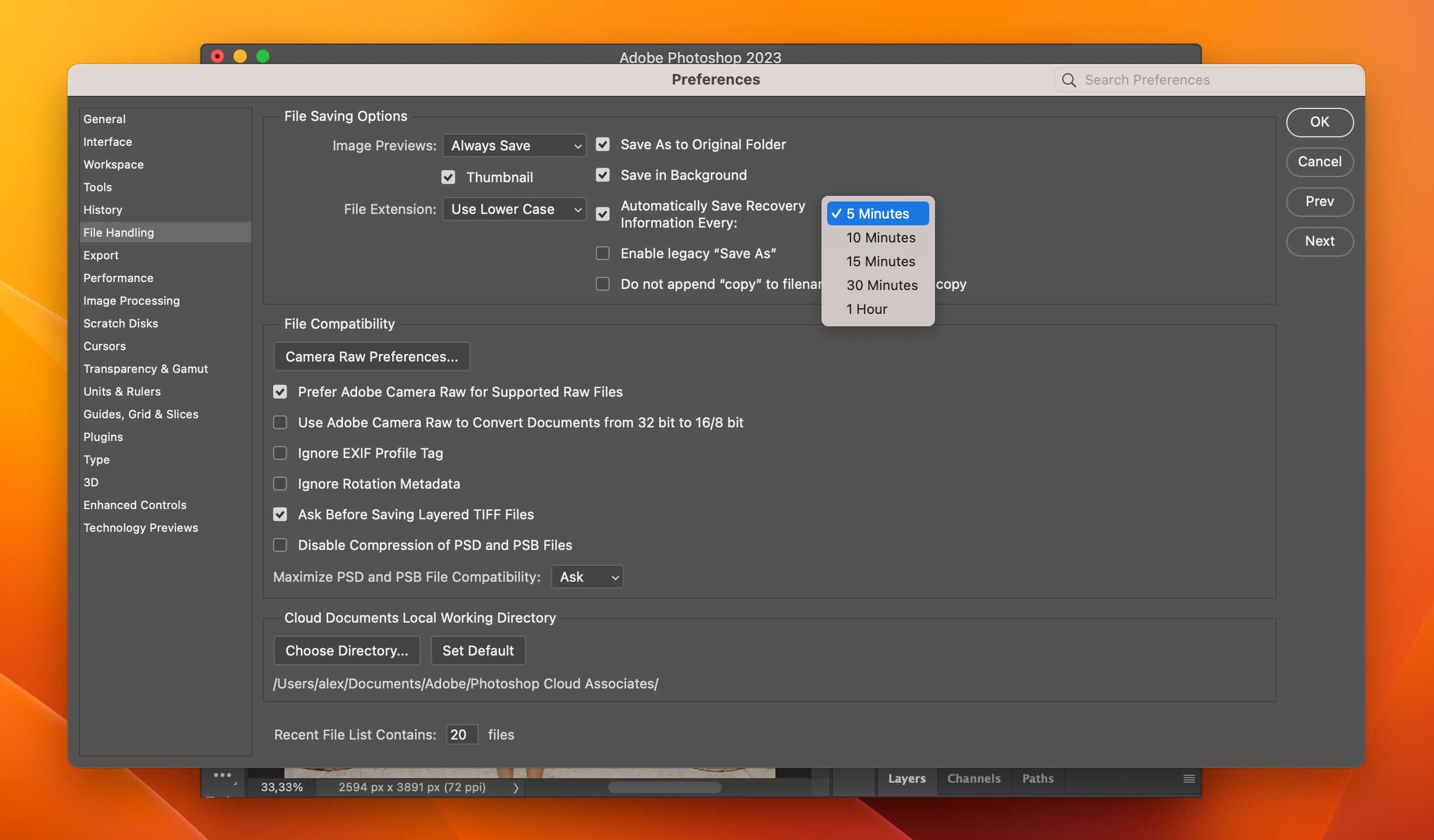
Task: Open History preferences category
Action: [x=165, y=211]
